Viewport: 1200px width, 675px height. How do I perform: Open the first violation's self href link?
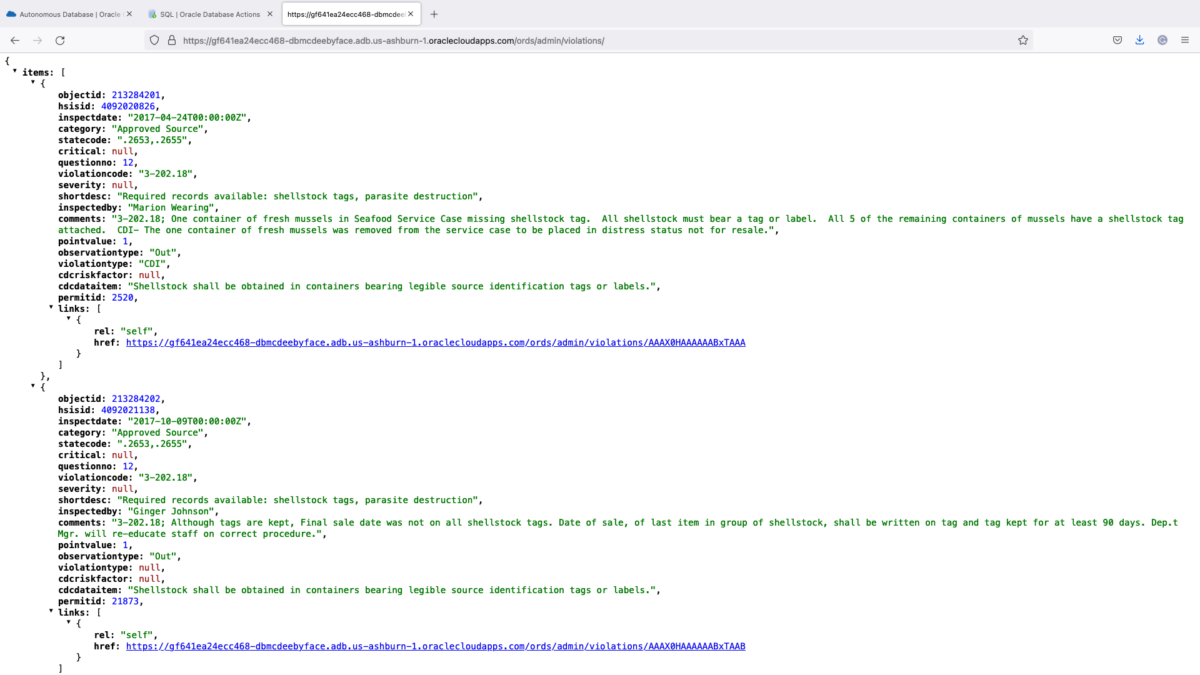point(434,342)
